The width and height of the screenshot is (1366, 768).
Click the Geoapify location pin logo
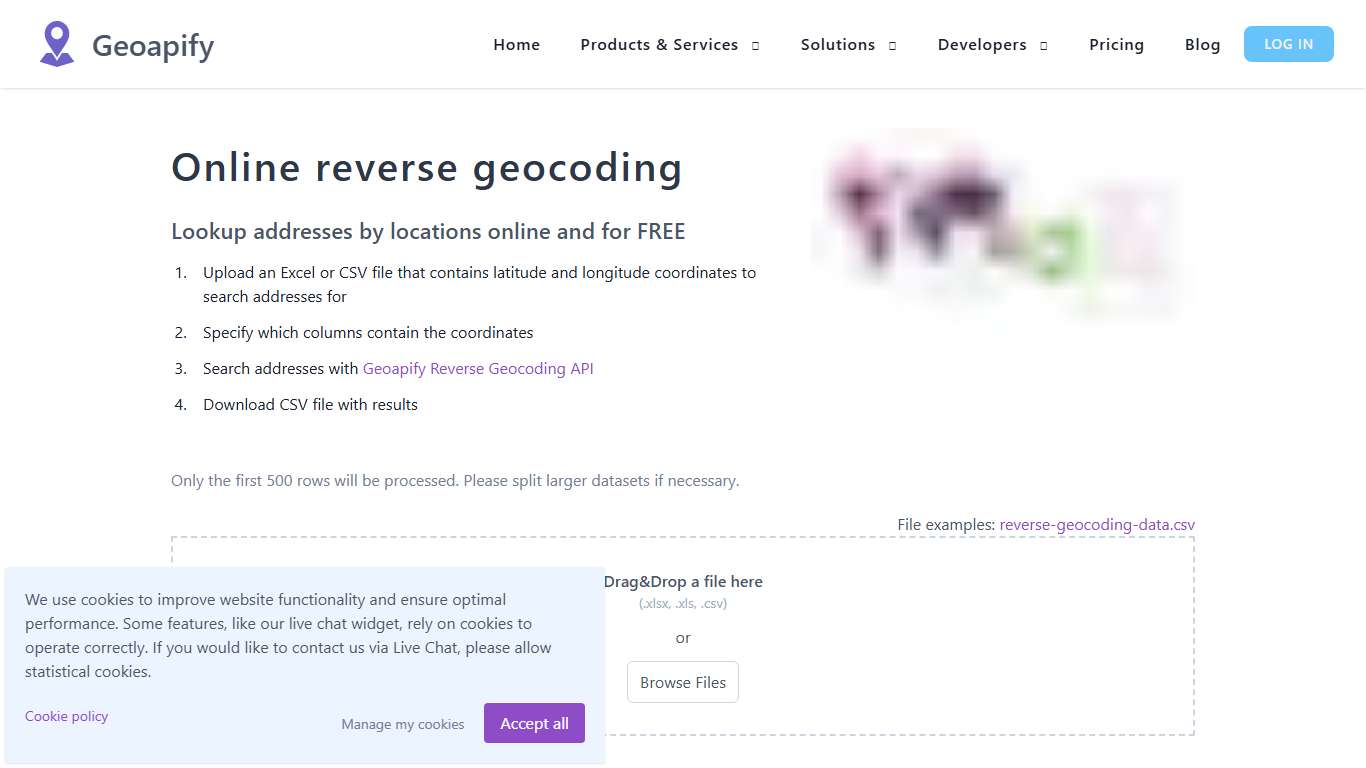tap(57, 43)
